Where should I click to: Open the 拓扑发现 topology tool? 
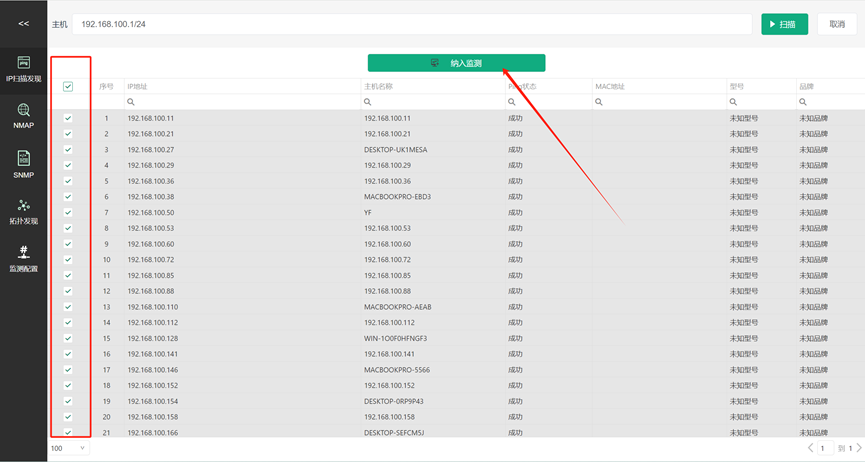click(23, 212)
